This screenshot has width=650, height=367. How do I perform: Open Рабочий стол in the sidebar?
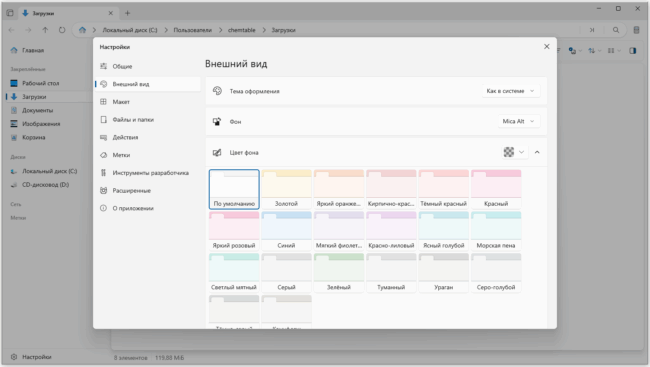[x=49, y=83]
